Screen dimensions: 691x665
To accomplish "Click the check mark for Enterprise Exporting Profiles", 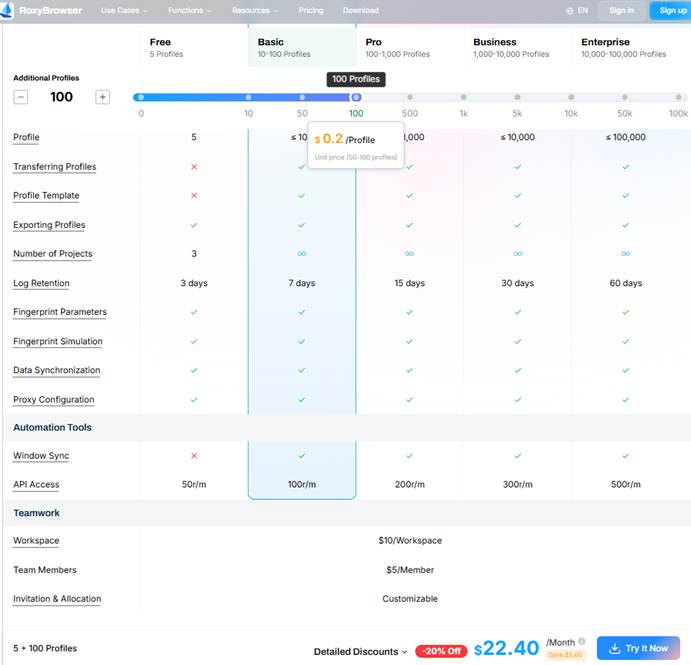I will point(626,225).
